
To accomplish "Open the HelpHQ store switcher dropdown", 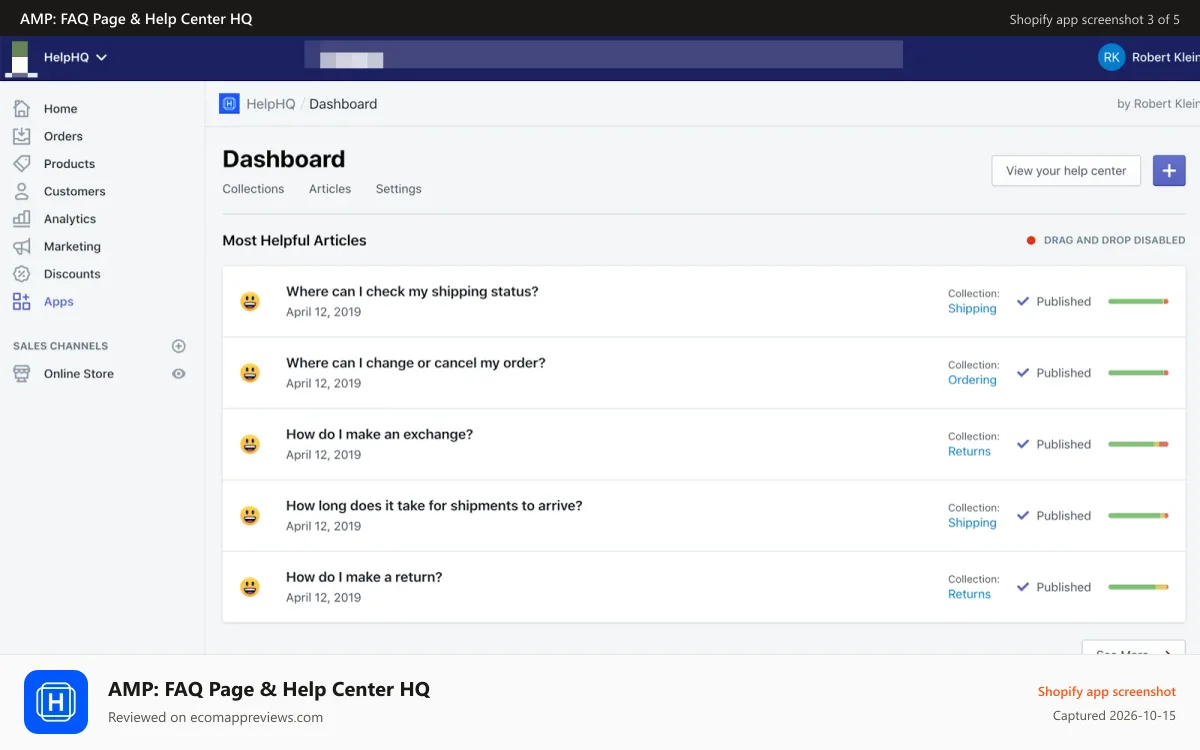I will click(75, 57).
